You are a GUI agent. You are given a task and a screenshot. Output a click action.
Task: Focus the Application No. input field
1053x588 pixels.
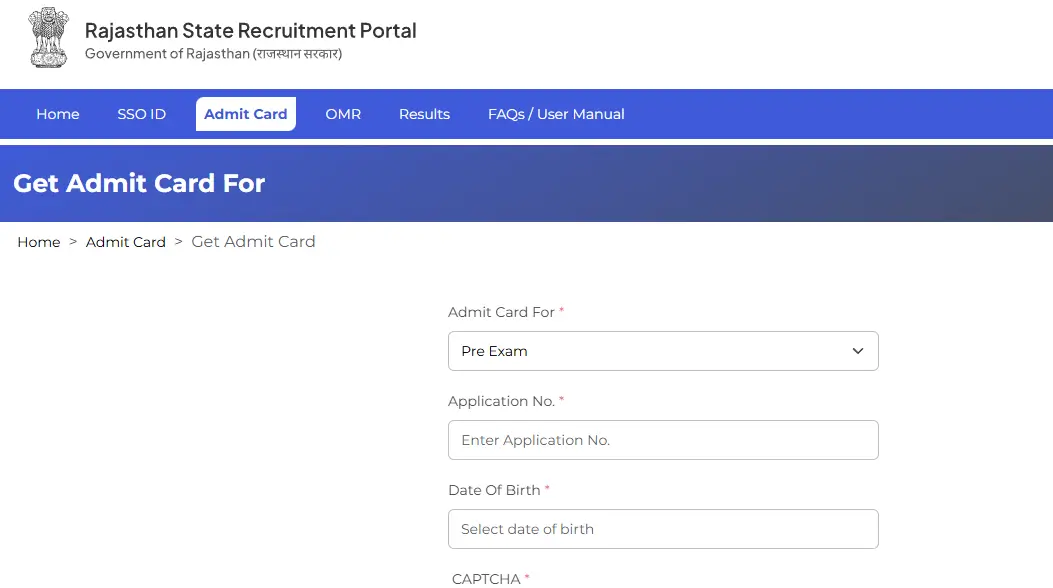pyautogui.click(x=663, y=440)
